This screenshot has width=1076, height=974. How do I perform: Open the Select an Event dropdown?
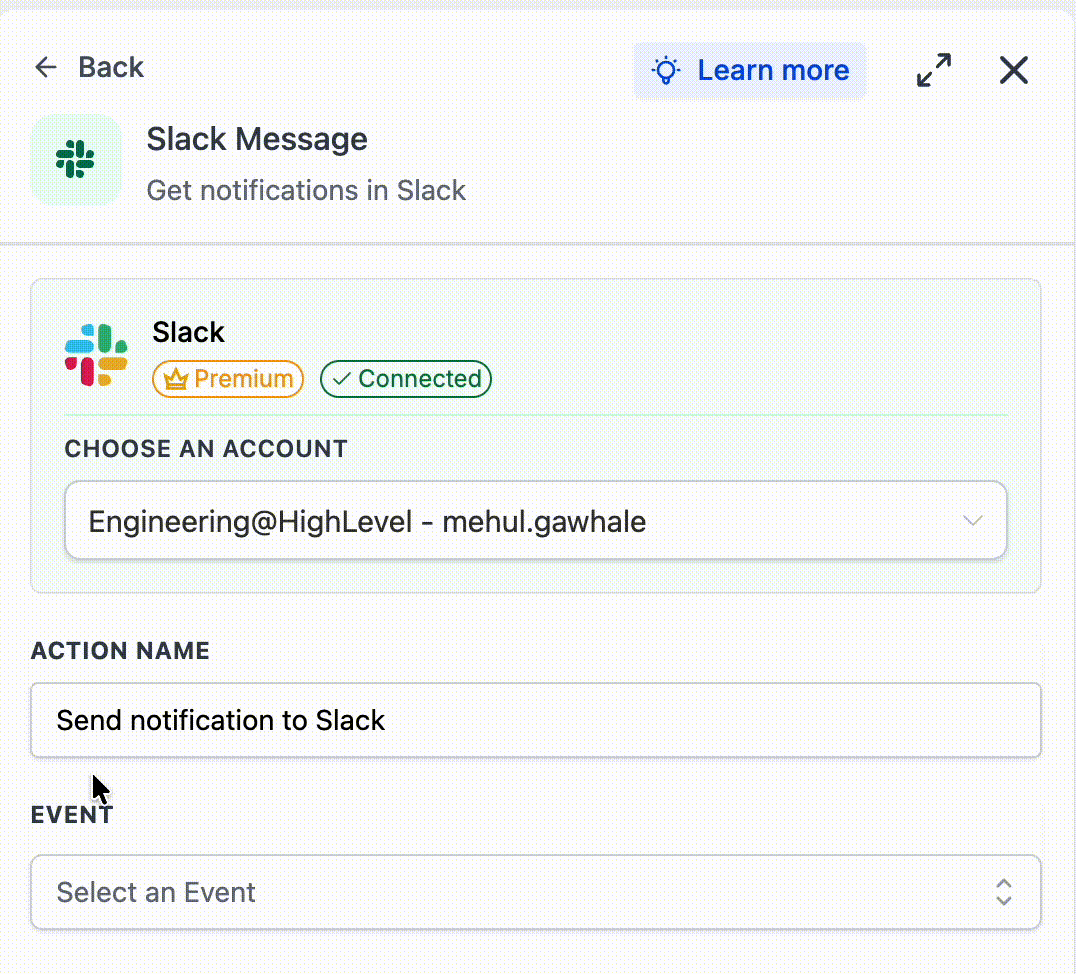535,892
